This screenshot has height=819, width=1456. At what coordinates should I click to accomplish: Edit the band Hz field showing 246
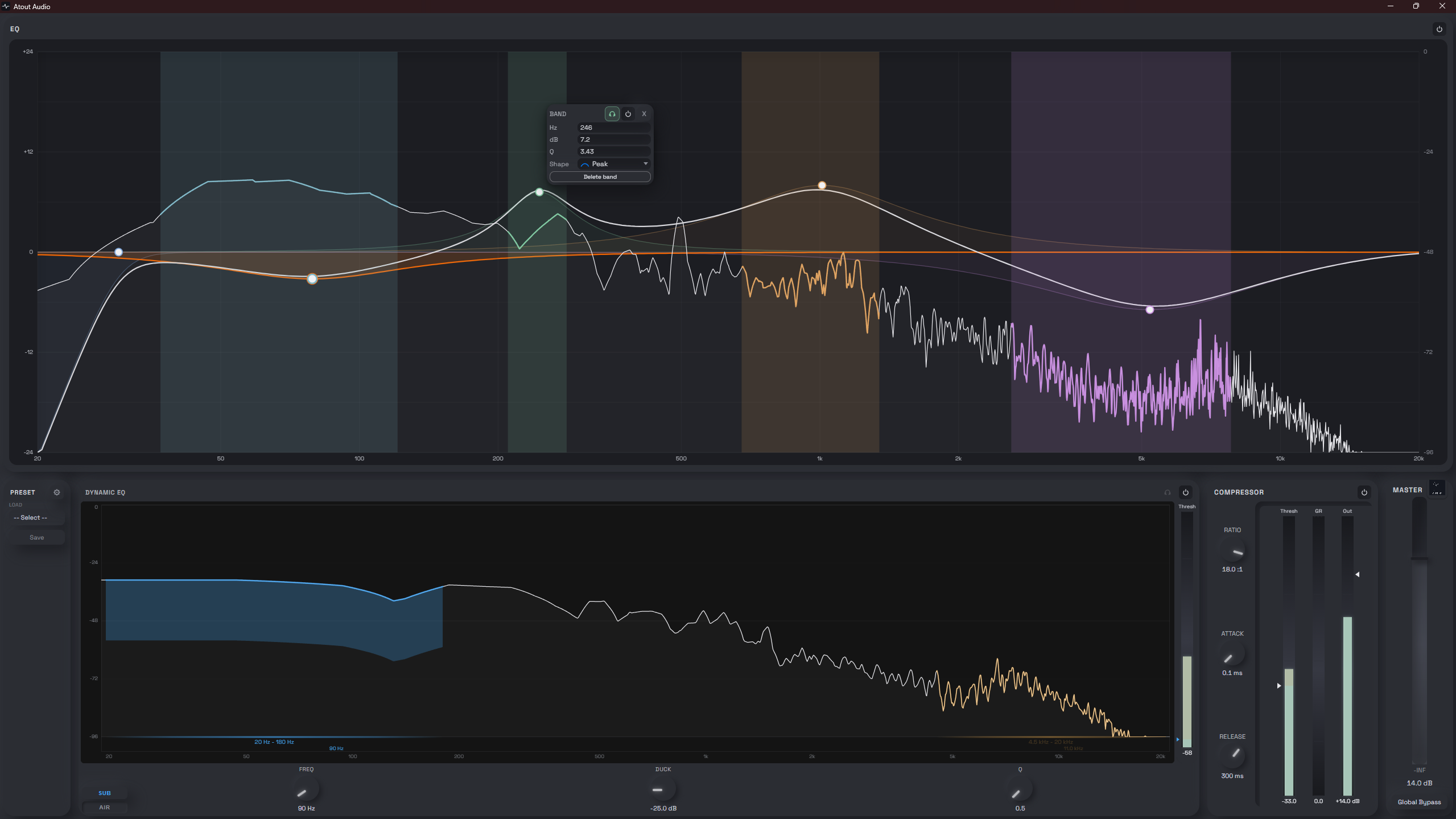(x=613, y=127)
